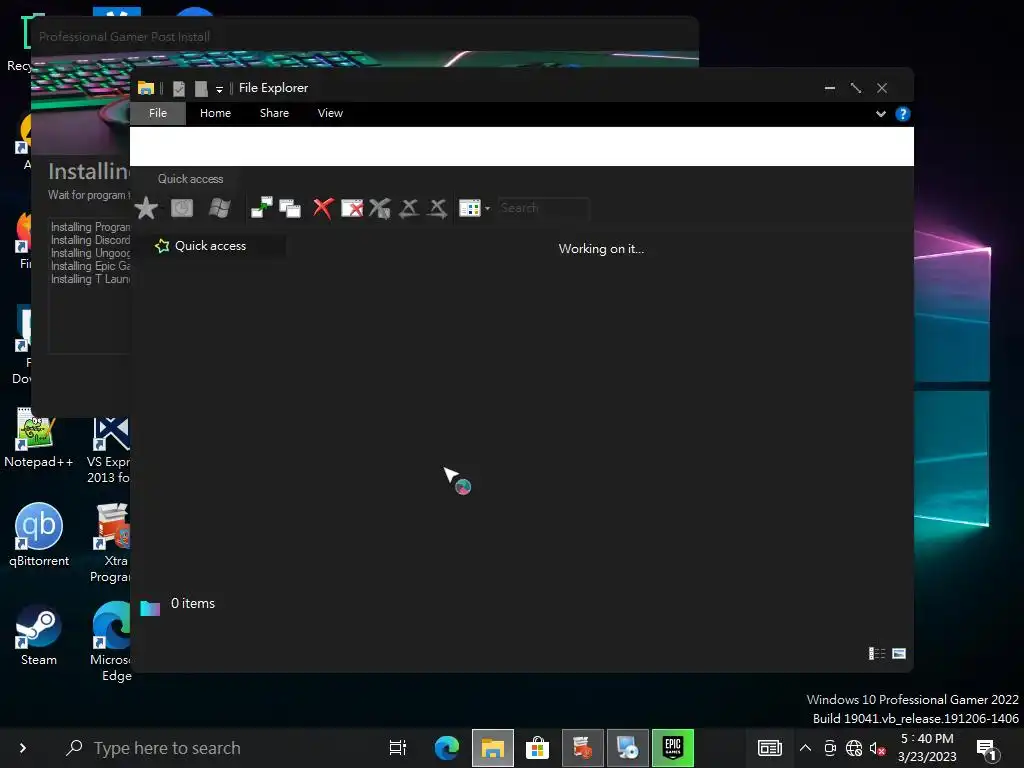1024x768 pixels.
Task: Open Edge from the taskbar
Action: tap(447, 748)
